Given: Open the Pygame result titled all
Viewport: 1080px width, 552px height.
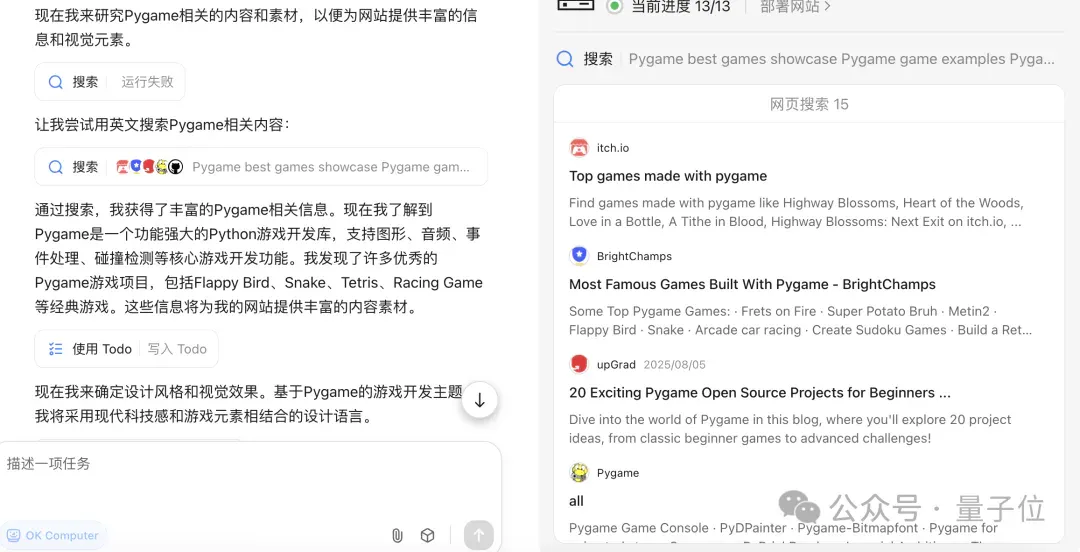Looking at the screenshot, I should click(577, 501).
